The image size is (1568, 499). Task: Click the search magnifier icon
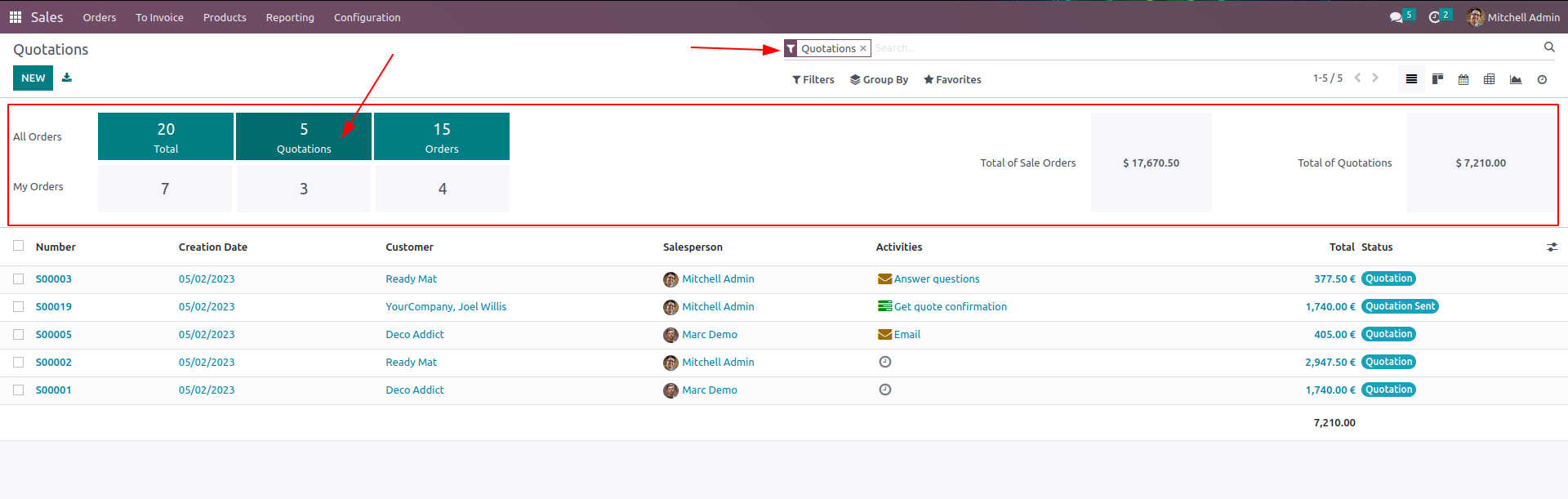1549,47
